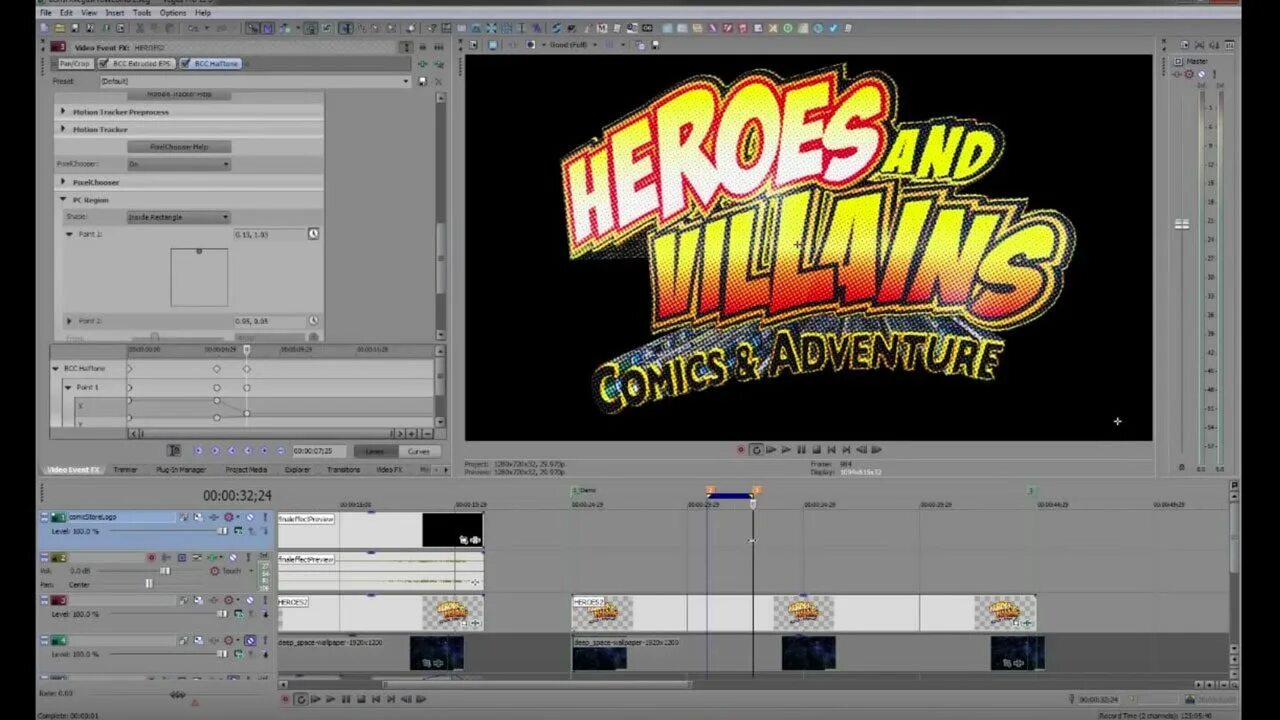Solo the comicStoreLogo track
The width and height of the screenshot is (1280, 720).
[x=265, y=518]
